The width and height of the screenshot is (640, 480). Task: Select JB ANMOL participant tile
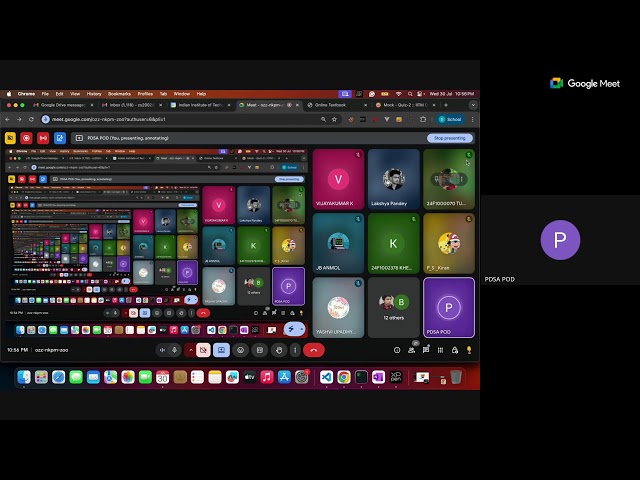338,243
